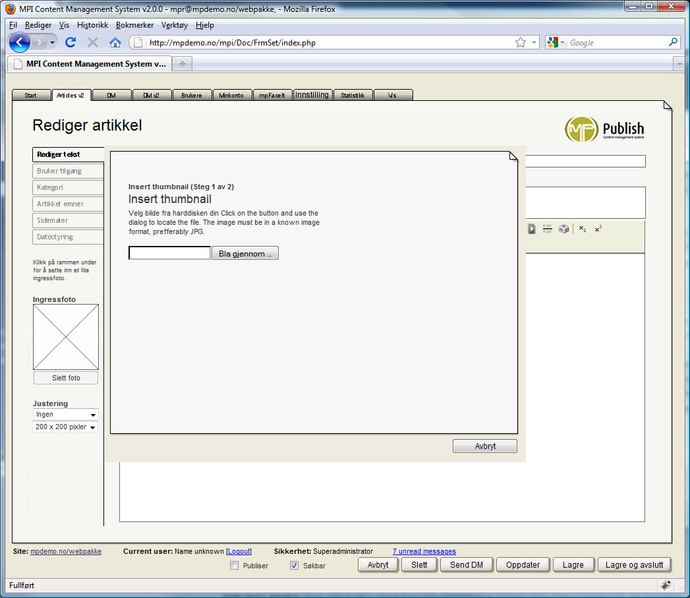Click the browser back arrow button

(19, 43)
